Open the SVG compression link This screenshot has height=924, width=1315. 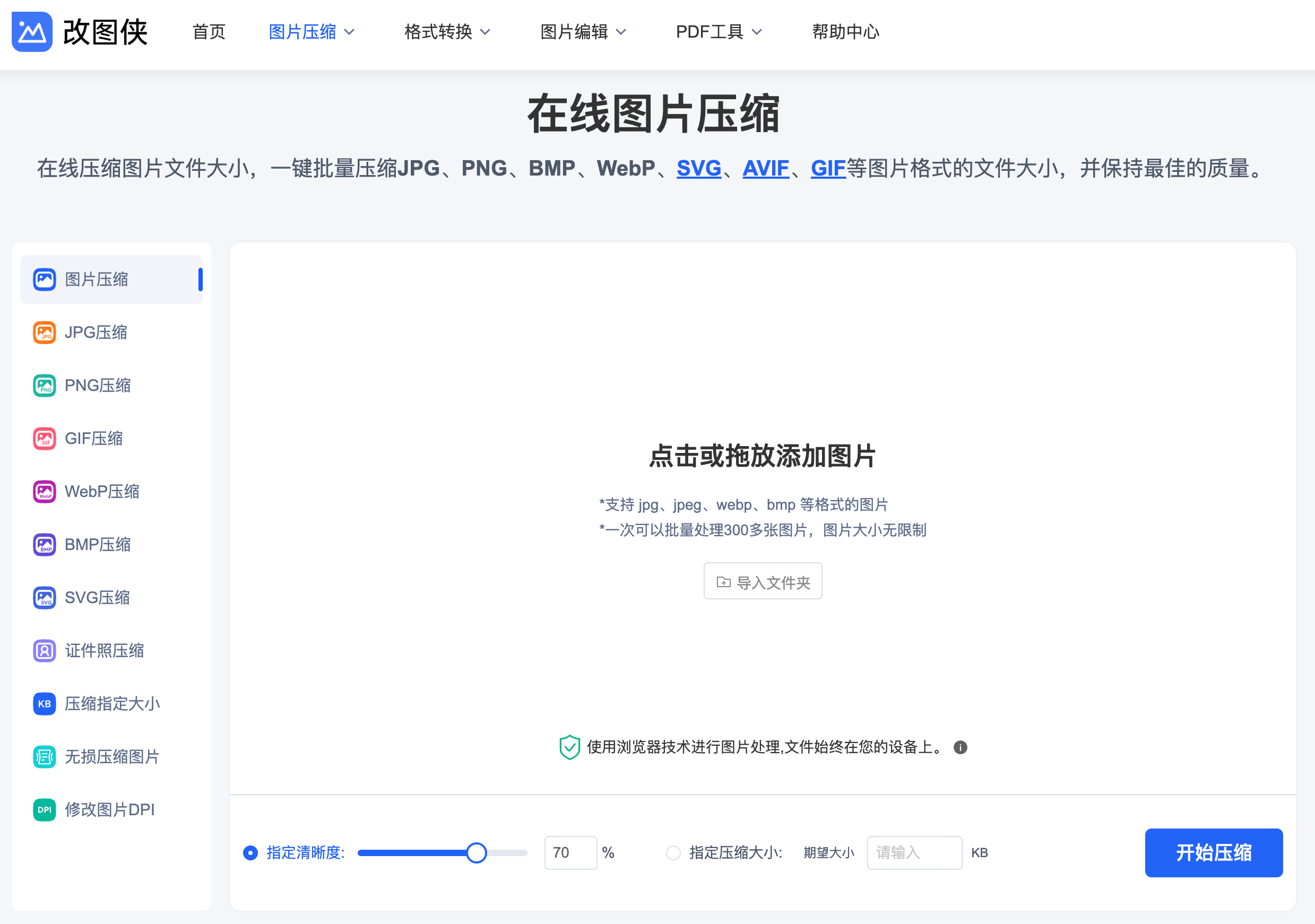pos(698,168)
